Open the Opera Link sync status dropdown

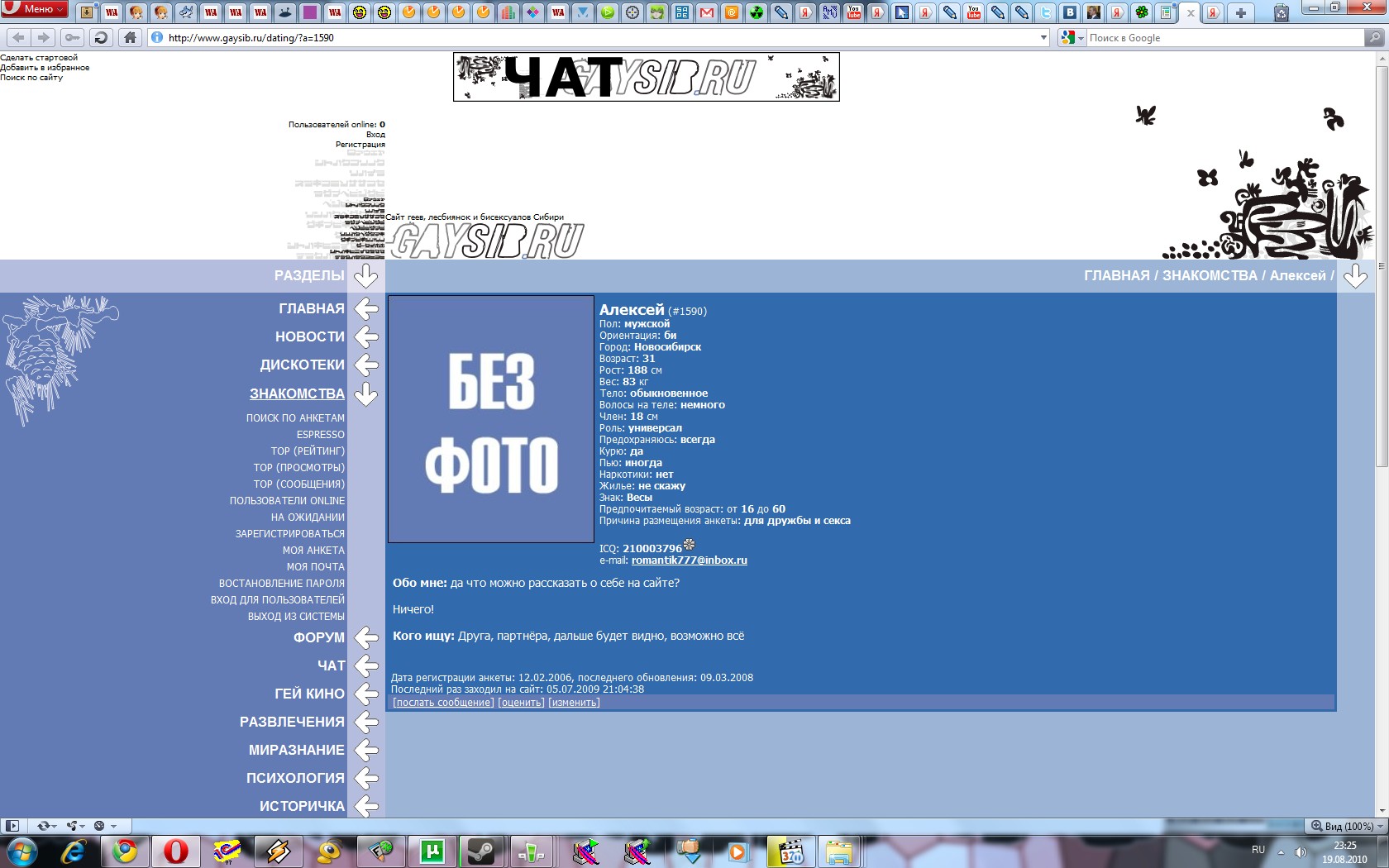click(x=47, y=826)
